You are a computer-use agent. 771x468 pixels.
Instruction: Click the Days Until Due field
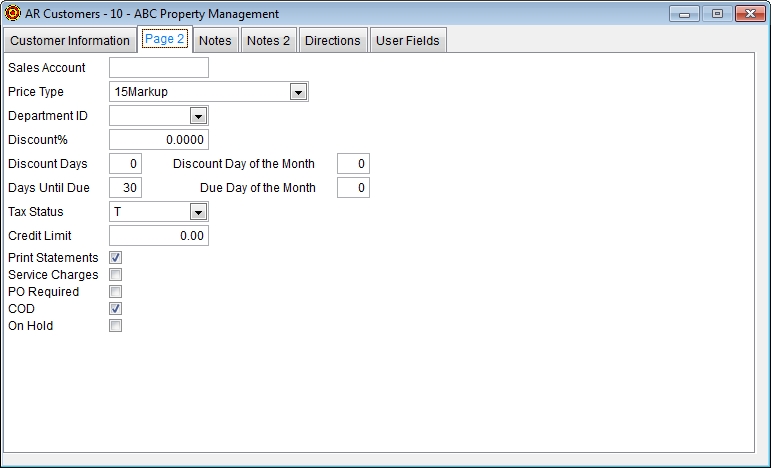(x=125, y=188)
